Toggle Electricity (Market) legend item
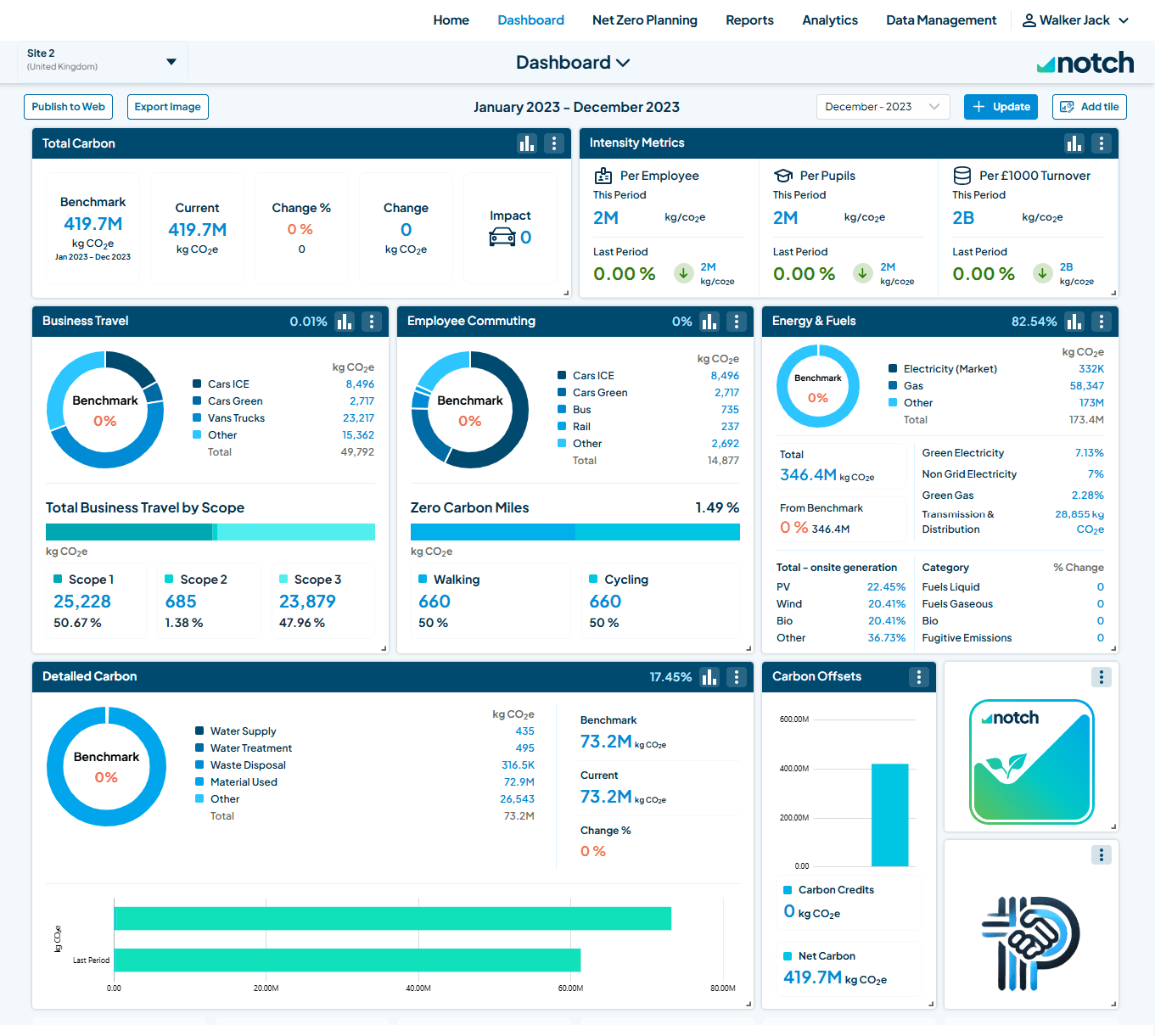Screen dimensions: 1155x1036 click(x=949, y=369)
